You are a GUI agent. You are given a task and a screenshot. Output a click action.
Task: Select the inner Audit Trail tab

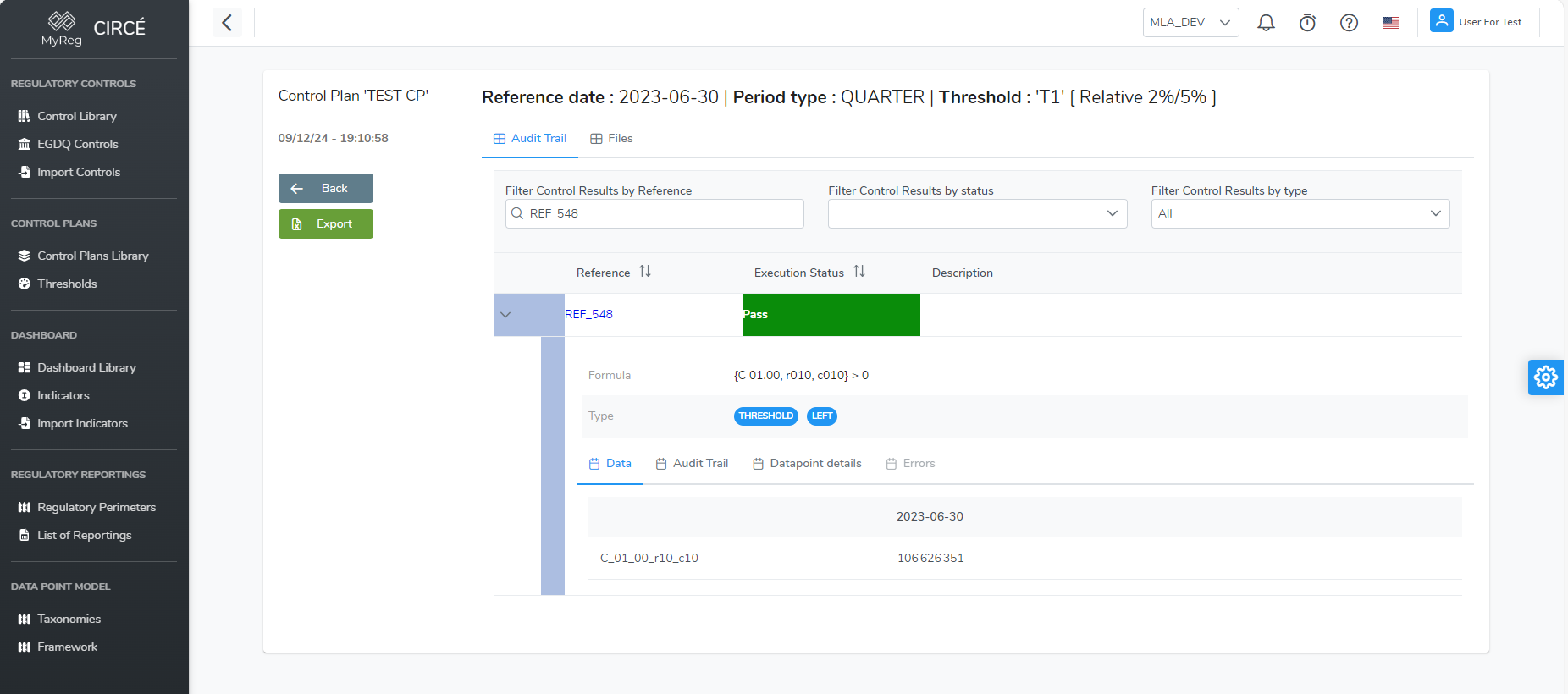(x=692, y=464)
